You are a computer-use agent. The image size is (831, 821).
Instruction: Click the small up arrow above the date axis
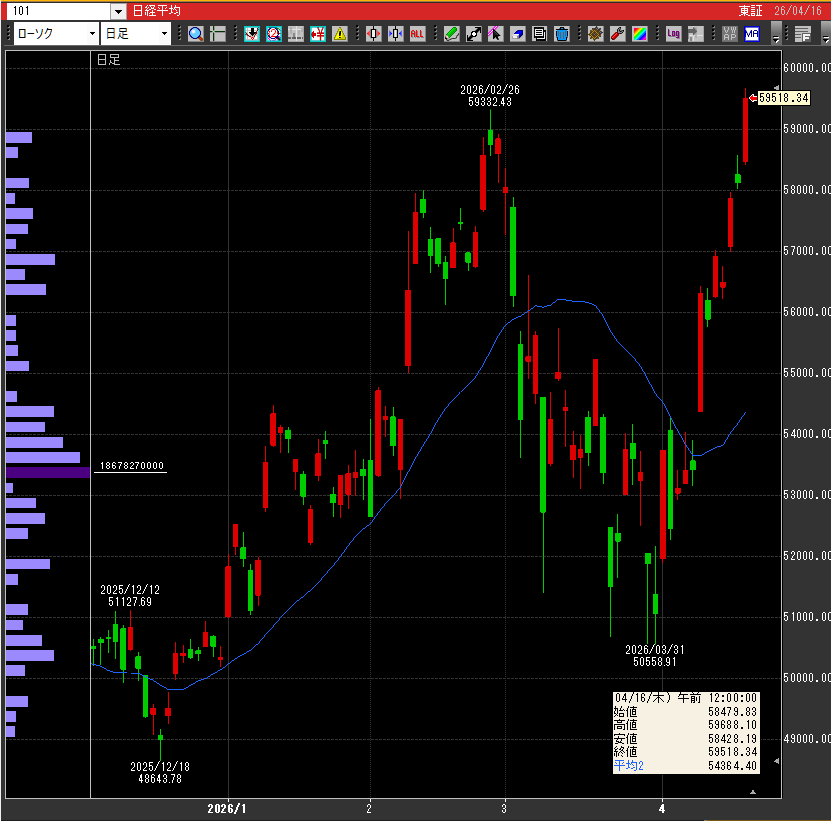pyautogui.click(x=753, y=792)
